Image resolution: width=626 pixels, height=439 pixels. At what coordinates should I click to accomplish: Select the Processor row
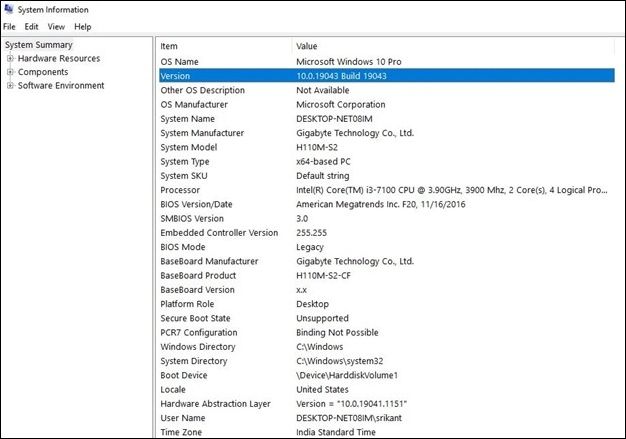point(181,190)
